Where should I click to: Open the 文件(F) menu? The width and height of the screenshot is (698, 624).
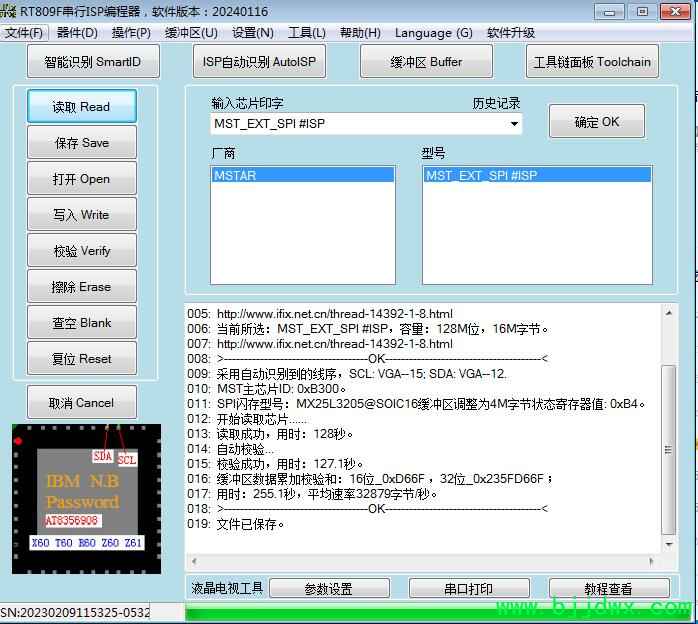[24, 32]
